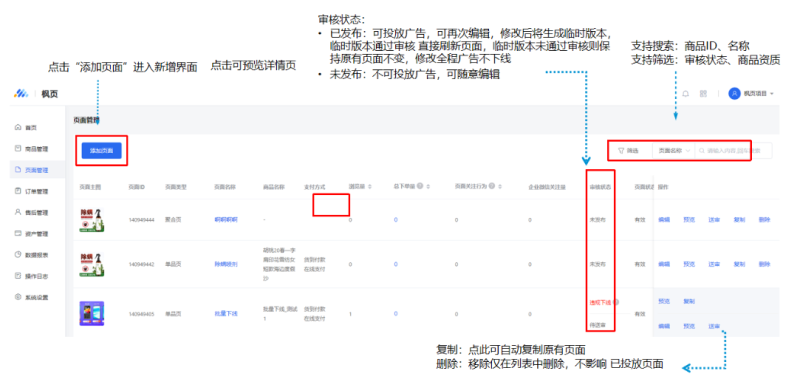Click 预览 in the 违规下线 row

[663, 301]
